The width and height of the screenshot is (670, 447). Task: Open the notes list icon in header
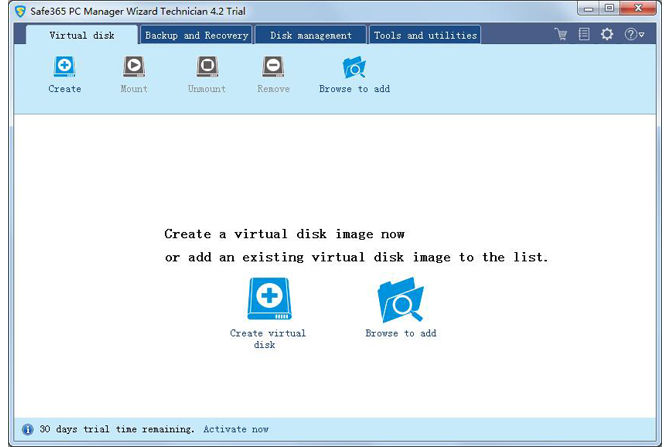[584, 34]
